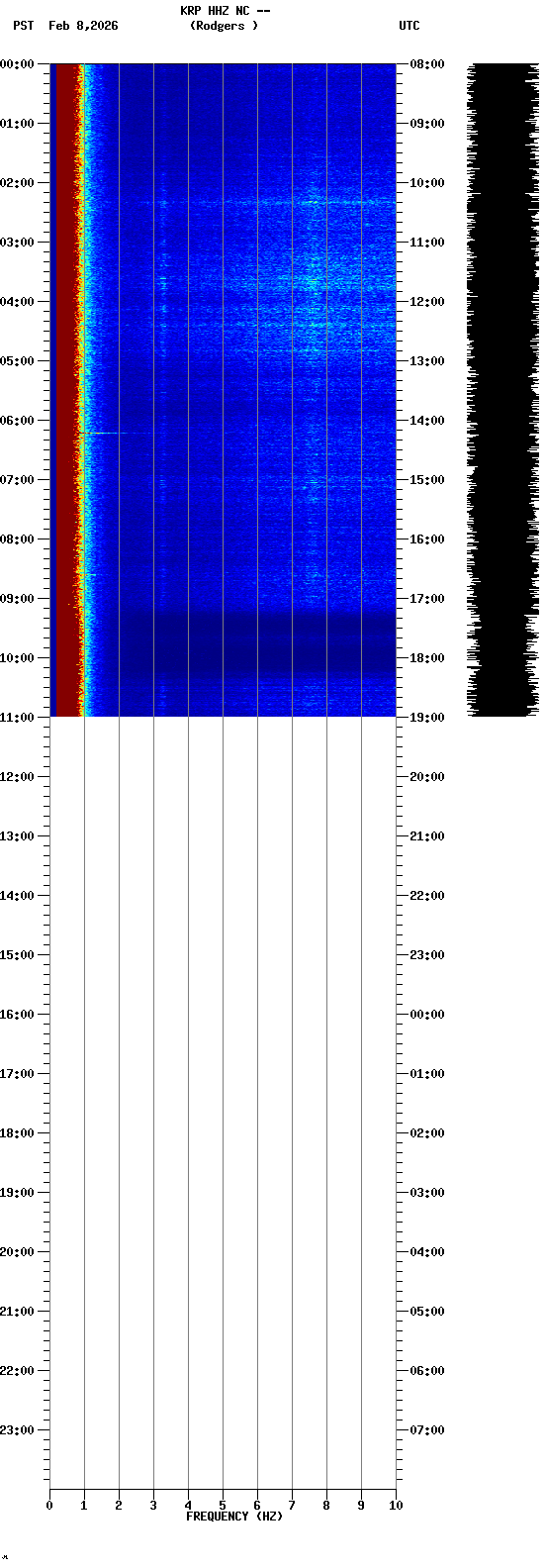Click the '2' frequency axis tick label
The image size is (546, 1568).
click(119, 1506)
